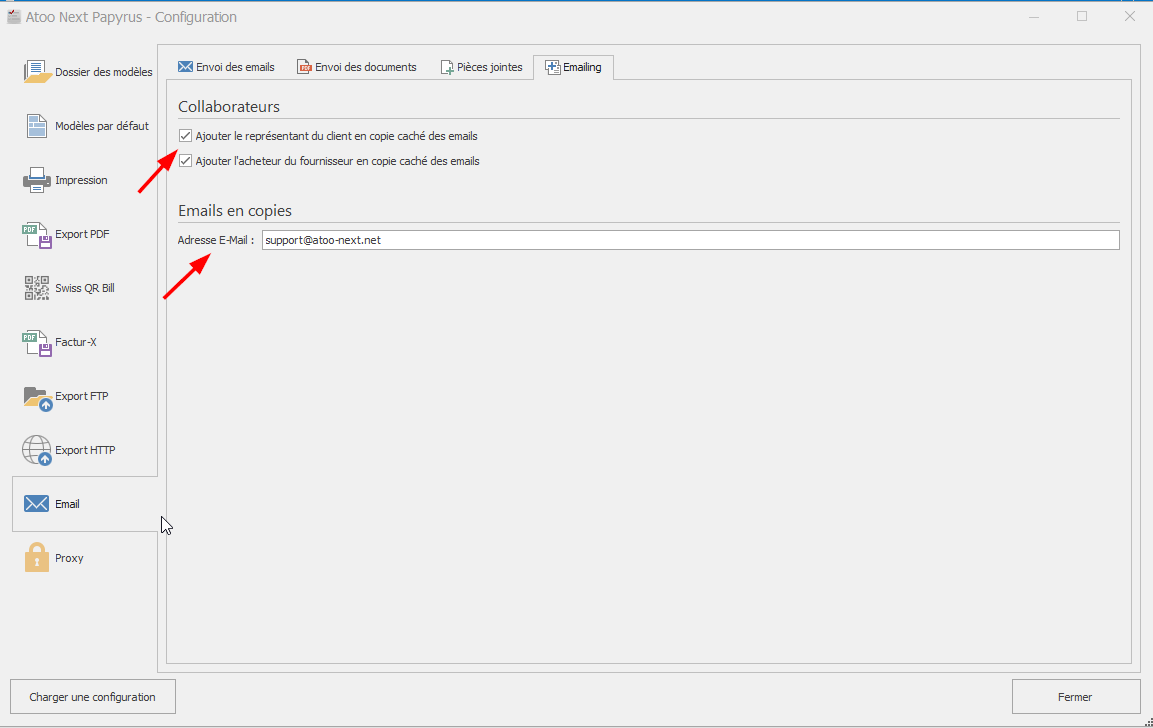The width and height of the screenshot is (1153, 728).
Task: Open the Envoi des documents tab
Action: pyautogui.click(x=356, y=67)
